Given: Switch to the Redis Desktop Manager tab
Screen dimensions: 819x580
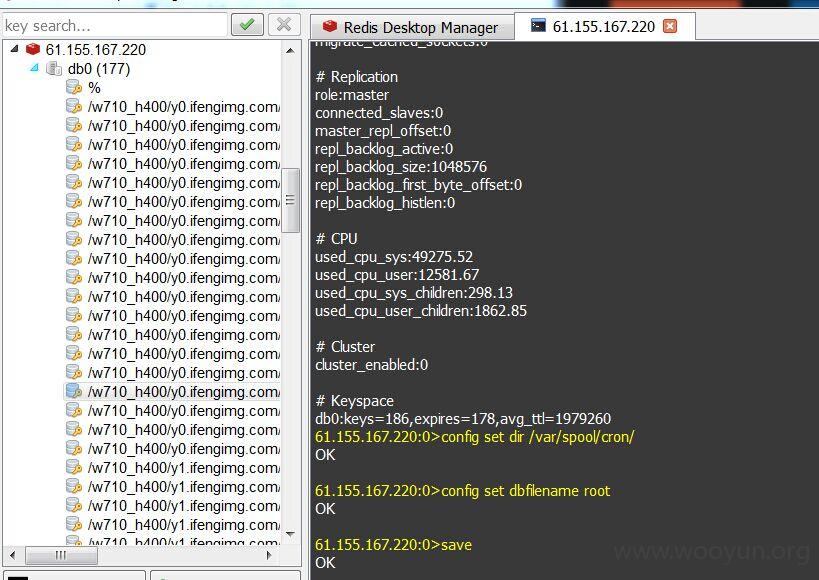Looking at the screenshot, I should (412, 27).
